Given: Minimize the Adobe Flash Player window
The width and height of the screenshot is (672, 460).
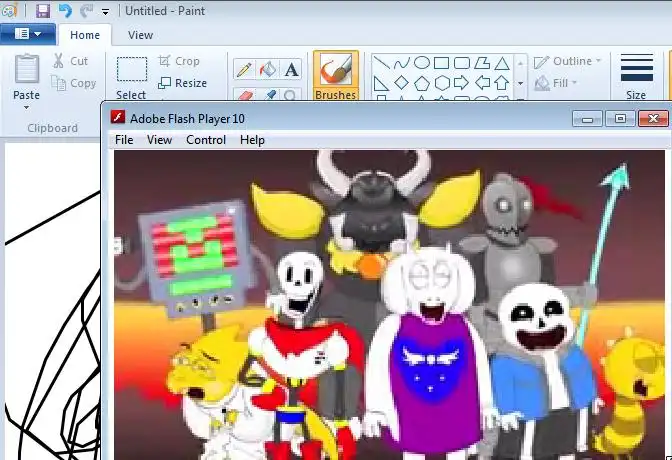Looking at the screenshot, I should pyautogui.click(x=588, y=119).
